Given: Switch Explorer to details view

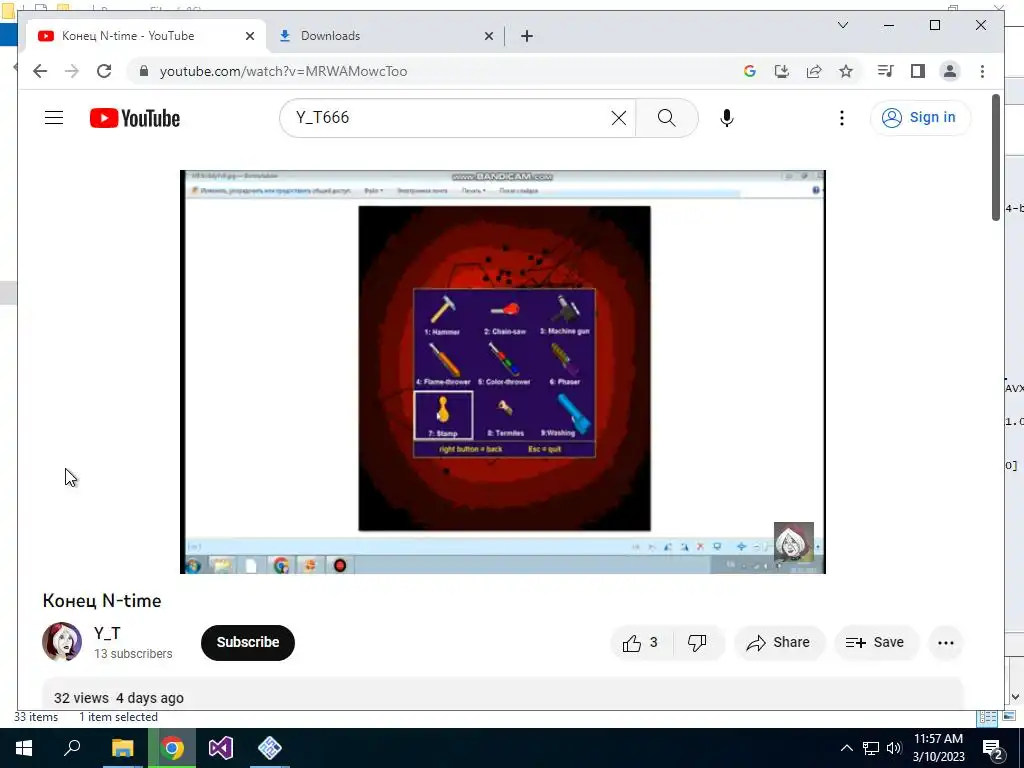Looking at the screenshot, I should coord(987,717).
